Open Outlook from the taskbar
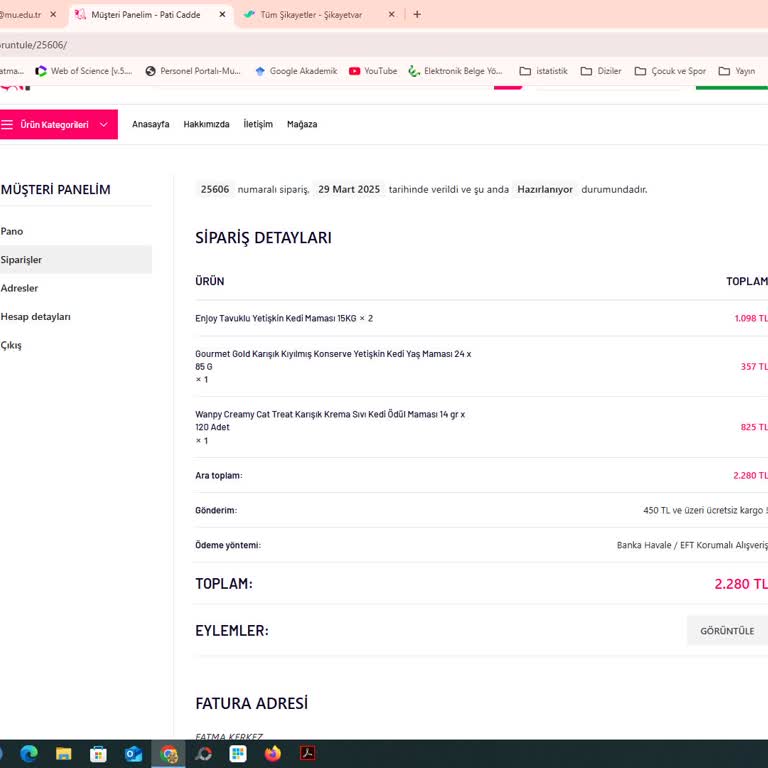768x768 pixels. 134,754
